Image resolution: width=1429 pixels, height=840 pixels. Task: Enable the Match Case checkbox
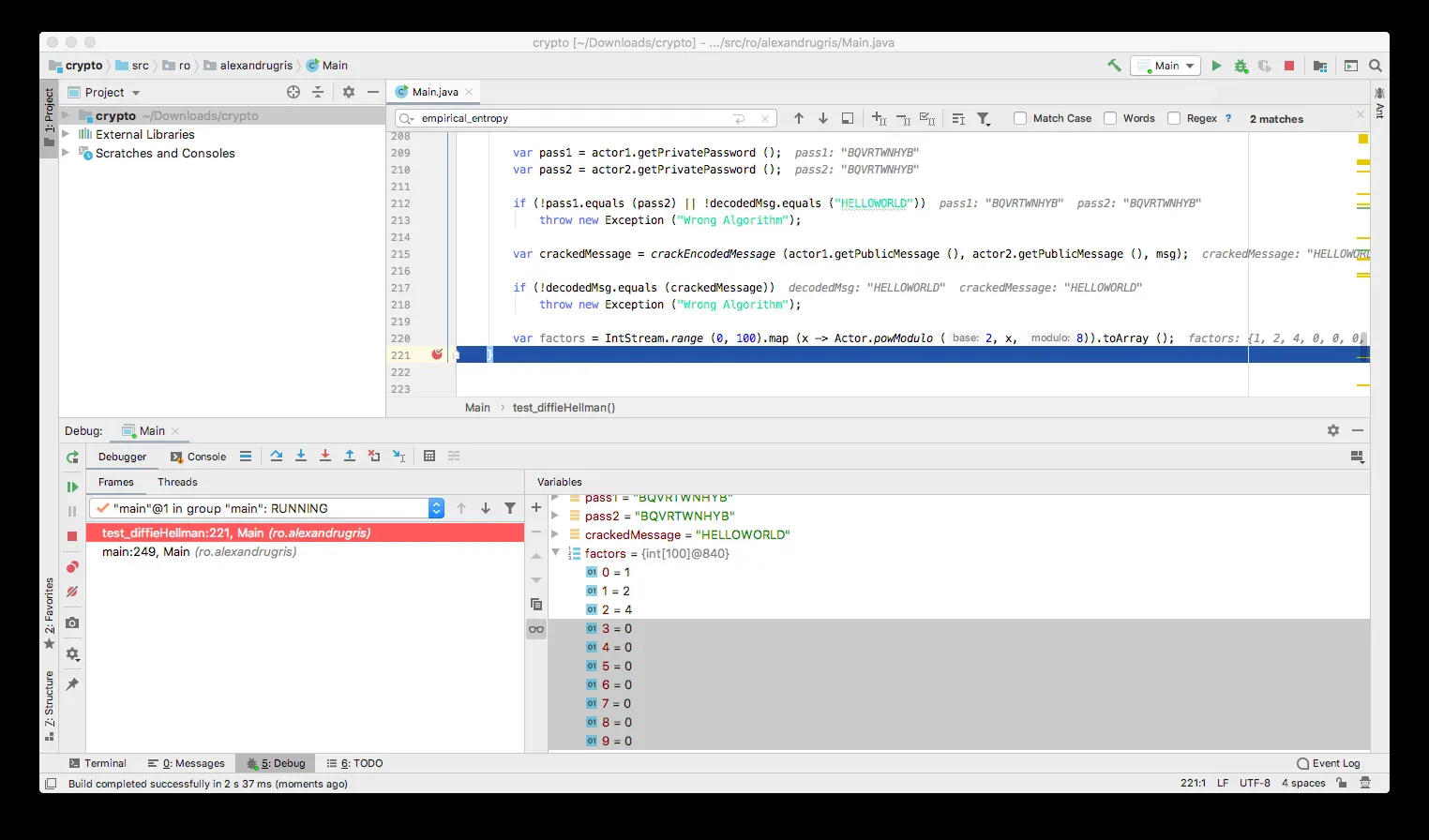pos(1020,118)
